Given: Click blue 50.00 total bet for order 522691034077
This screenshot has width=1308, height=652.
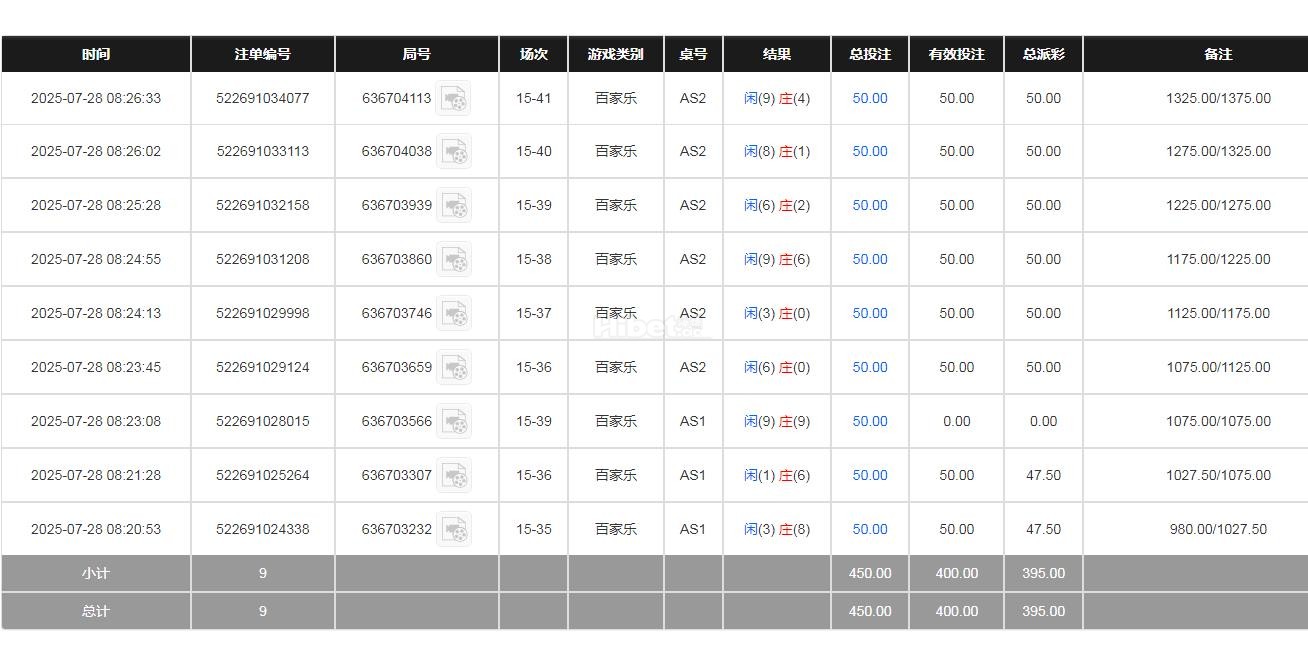Looking at the screenshot, I should pyautogui.click(x=870, y=98).
